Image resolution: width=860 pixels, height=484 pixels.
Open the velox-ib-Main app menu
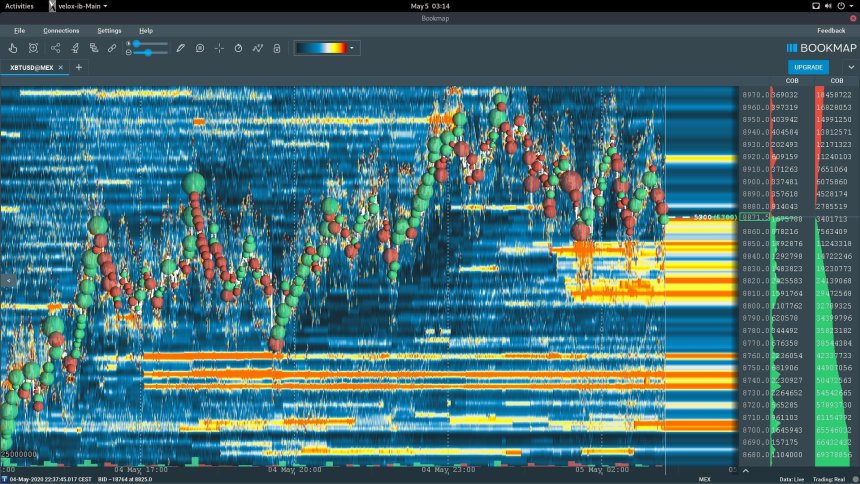tap(82, 6)
